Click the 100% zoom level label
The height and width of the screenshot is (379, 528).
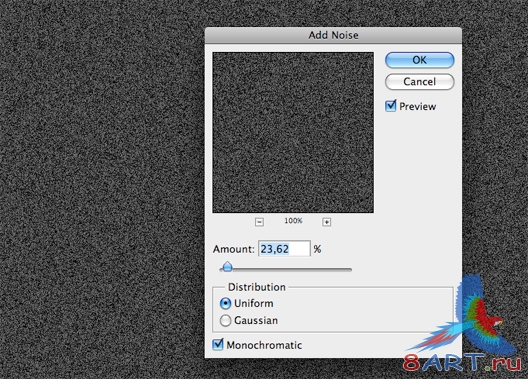coord(293,221)
